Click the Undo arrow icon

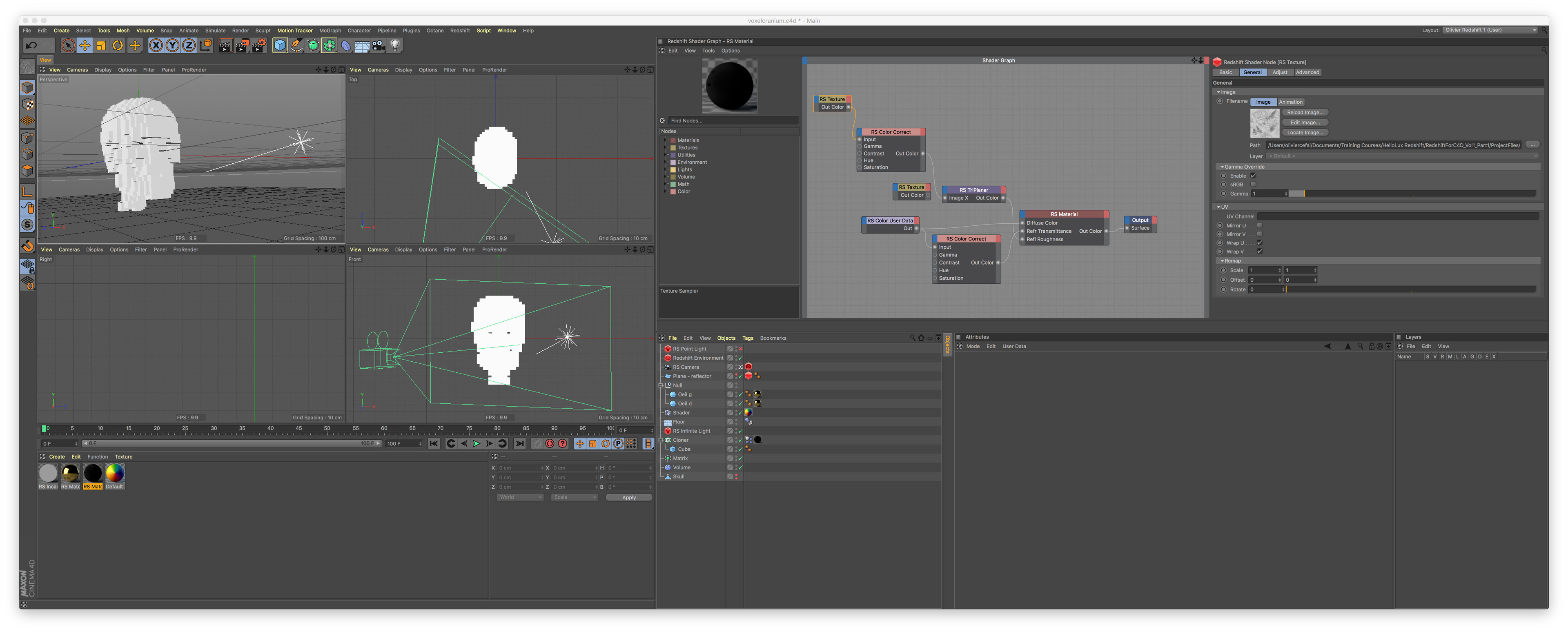[31, 45]
